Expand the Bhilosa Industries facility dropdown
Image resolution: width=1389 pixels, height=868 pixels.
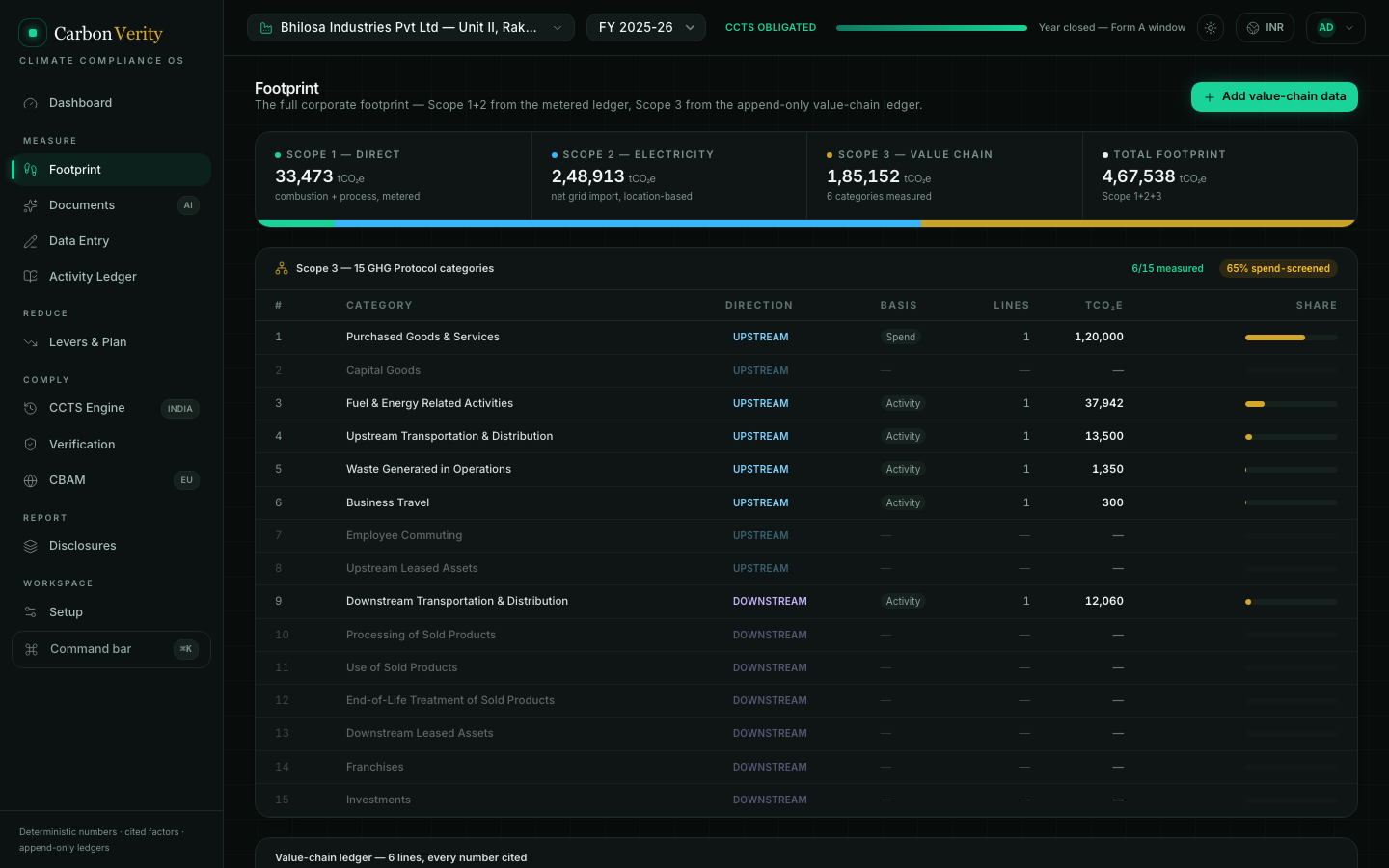[411, 28]
